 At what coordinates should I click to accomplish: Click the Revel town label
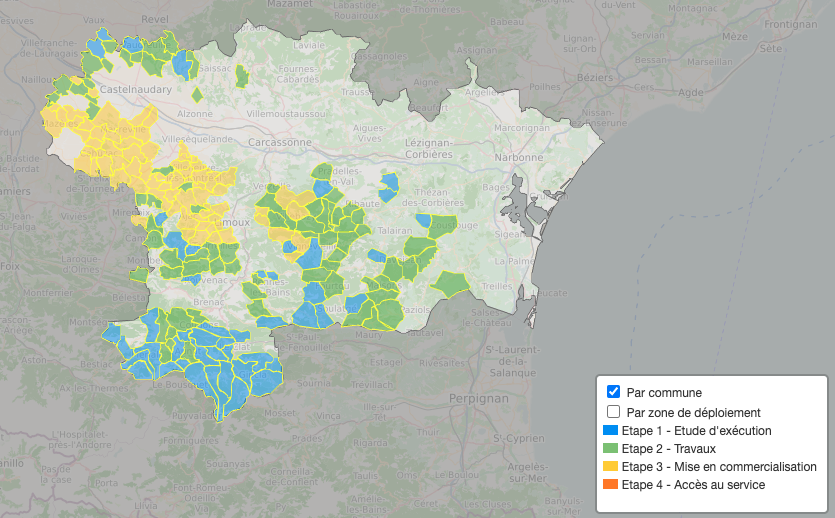click(155, 18)
